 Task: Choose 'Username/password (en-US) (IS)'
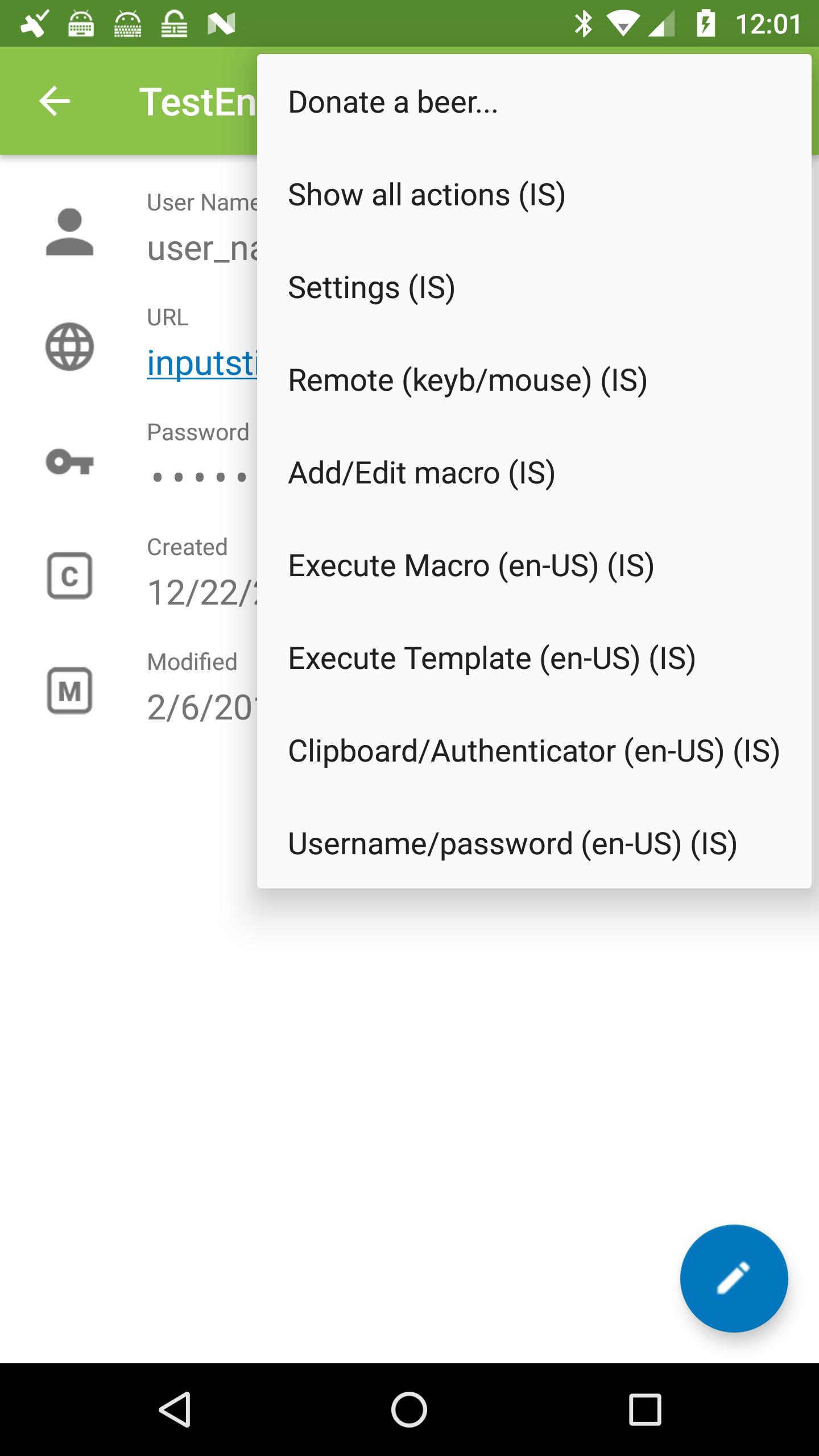click(534, 844)
